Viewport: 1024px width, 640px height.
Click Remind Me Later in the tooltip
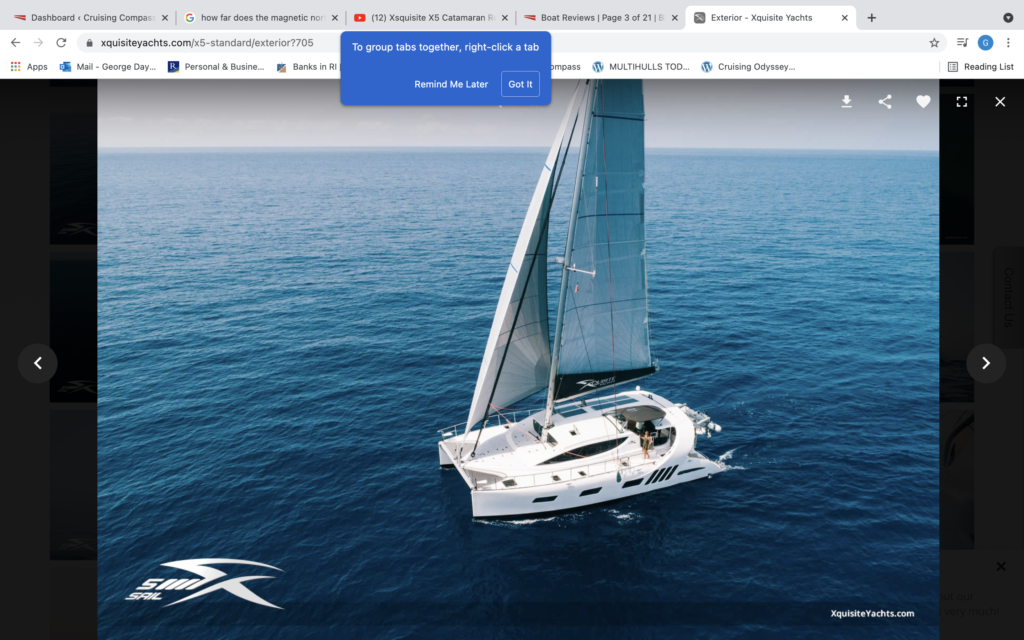[451, 84]
